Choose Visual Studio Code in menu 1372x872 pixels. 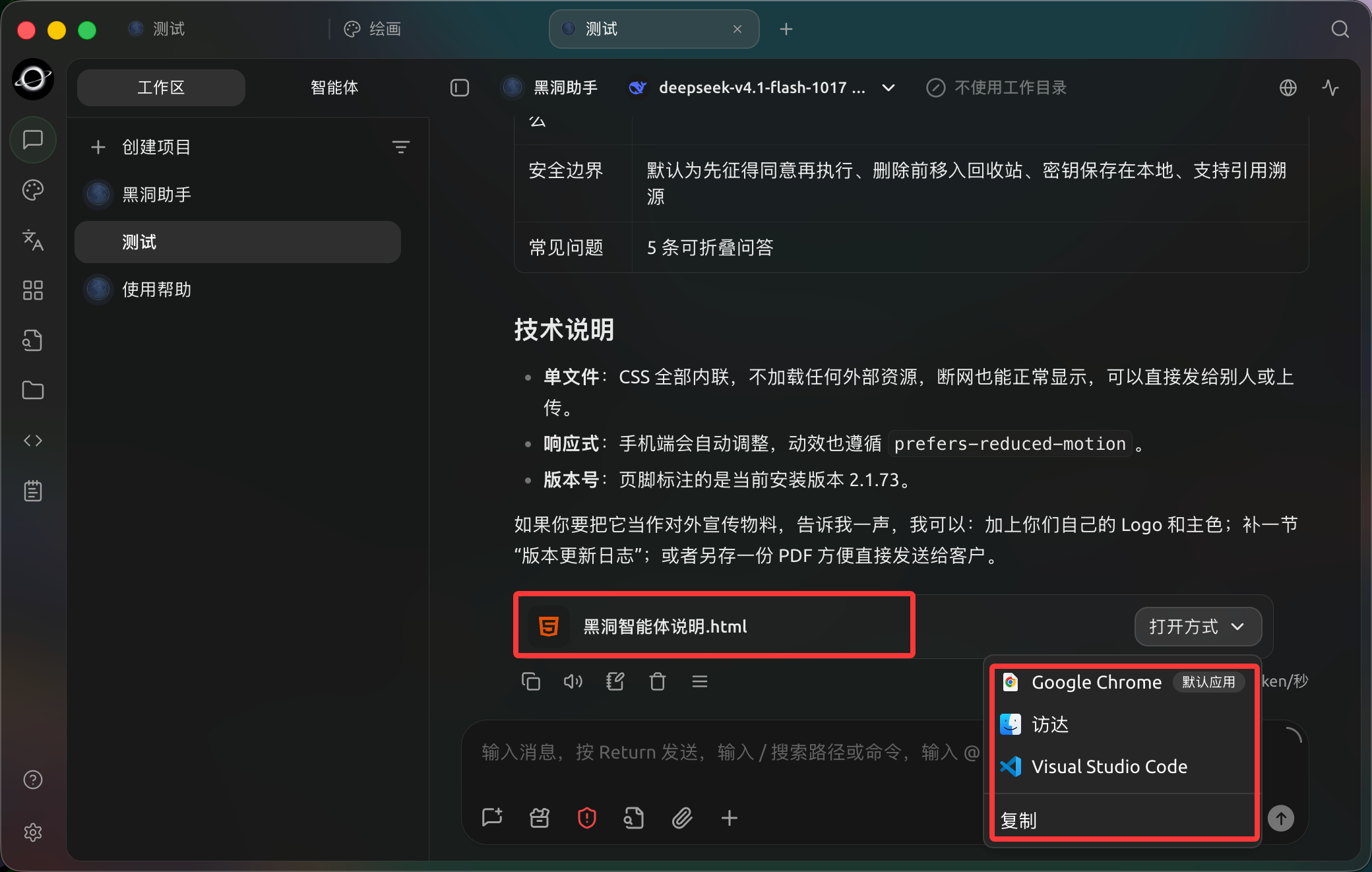(1124, 766)
